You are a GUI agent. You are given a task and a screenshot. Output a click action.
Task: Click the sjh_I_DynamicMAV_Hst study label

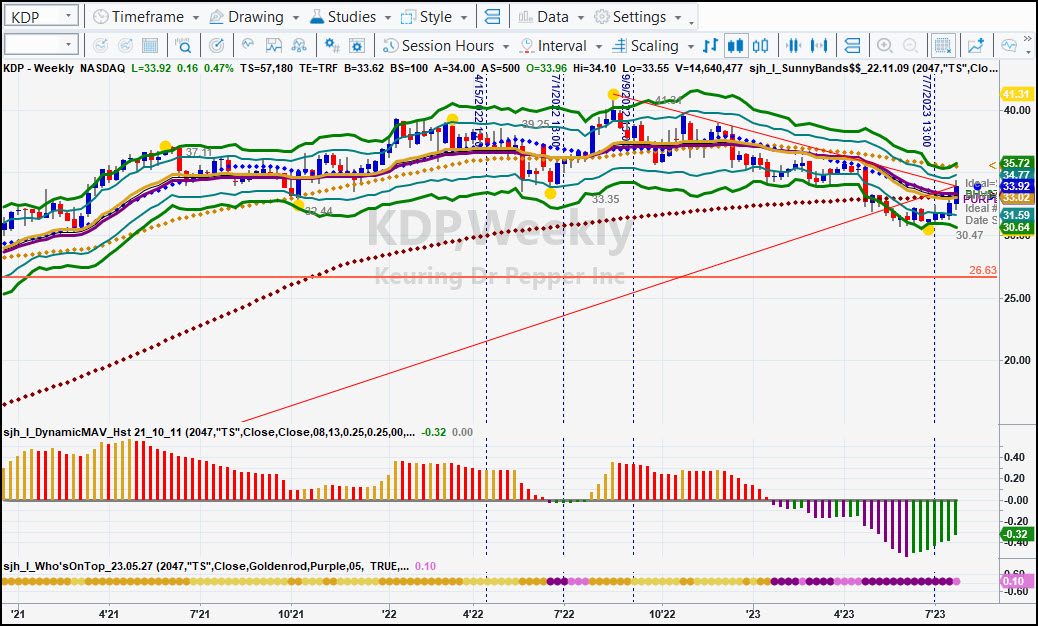209,432
